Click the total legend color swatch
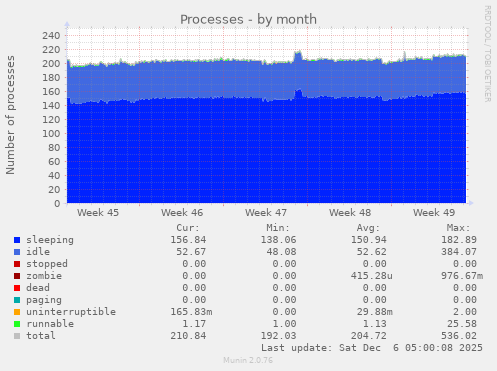Screen dimensions: 497x371 [x=17, y=336]
